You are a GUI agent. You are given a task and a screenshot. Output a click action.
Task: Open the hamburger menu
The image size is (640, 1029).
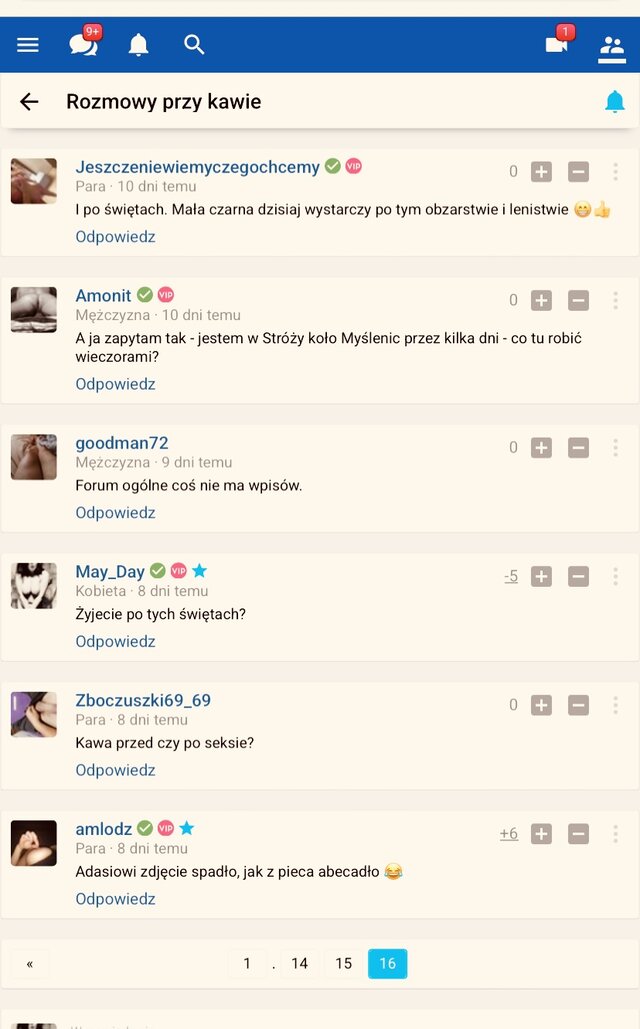28,45
